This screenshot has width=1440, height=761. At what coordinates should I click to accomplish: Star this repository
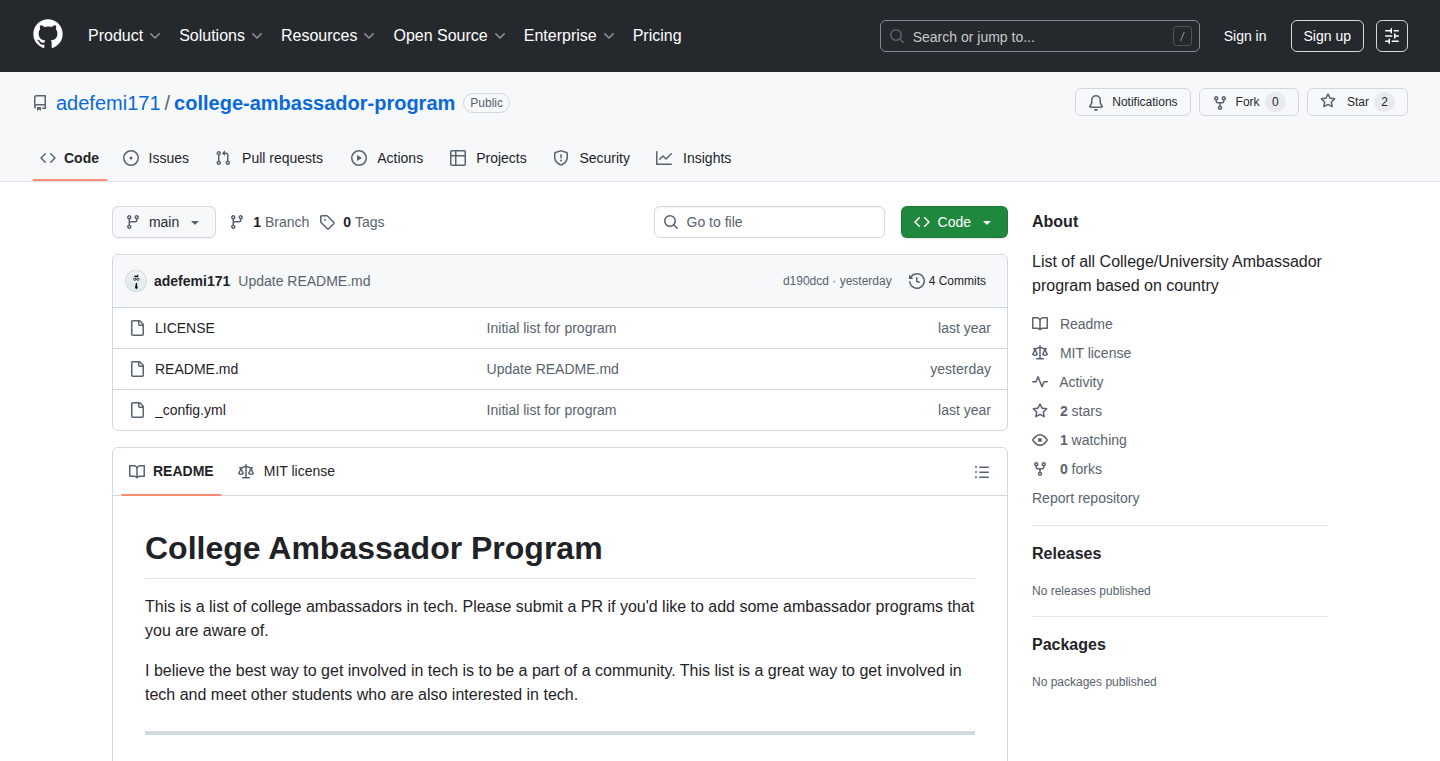click(x=1357, y=102)
